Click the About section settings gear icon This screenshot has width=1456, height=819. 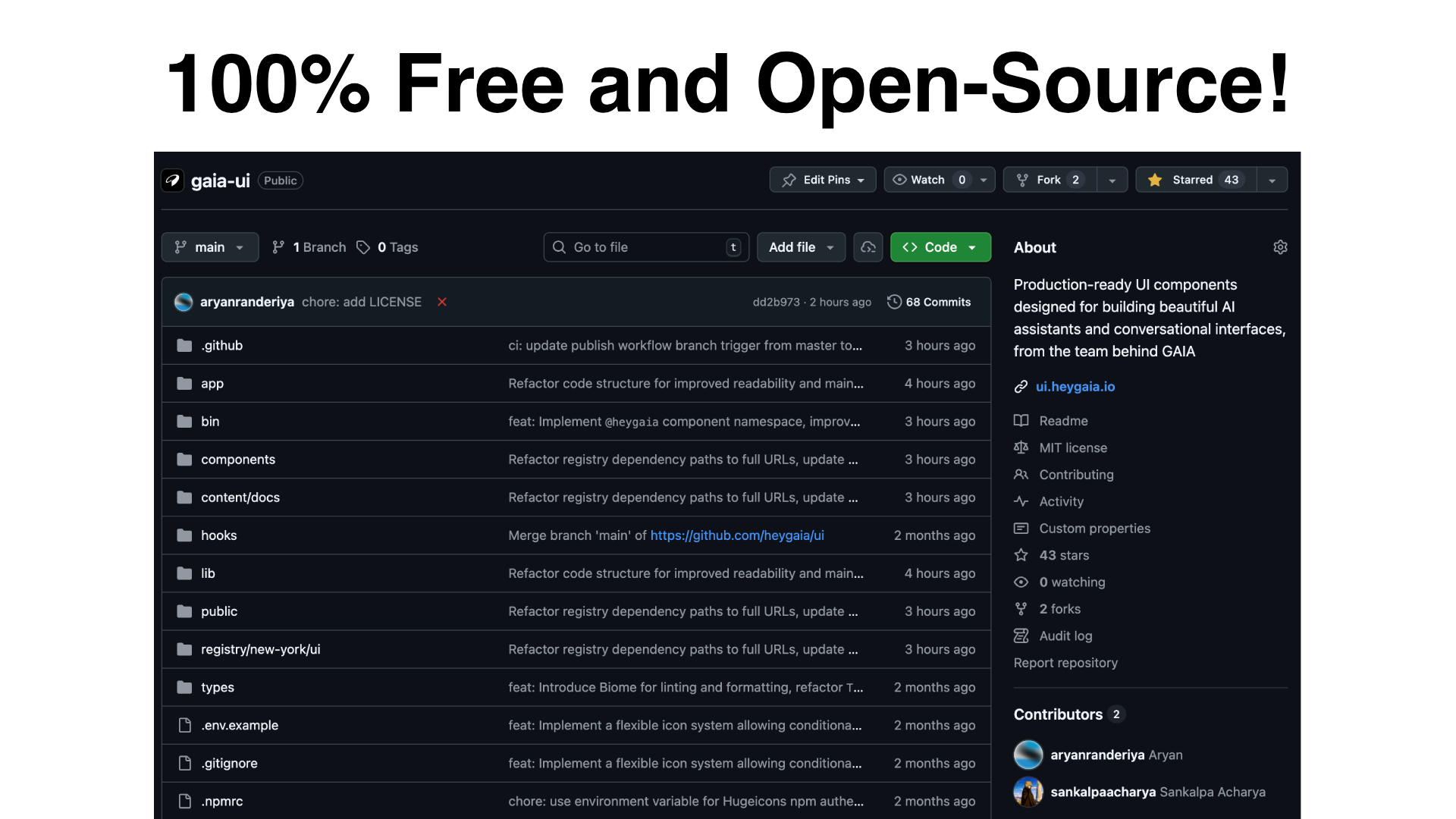click(x=1280, y=247)
